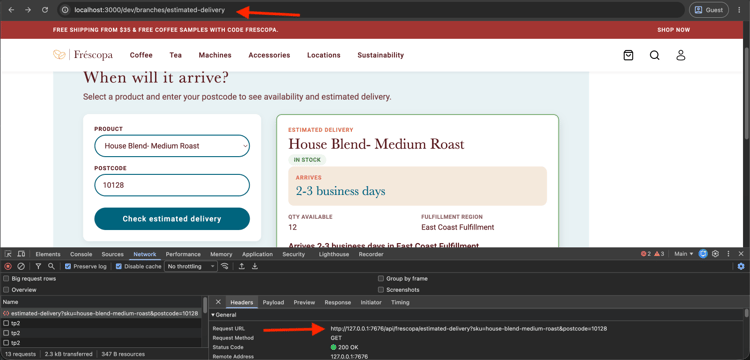Uncheck Disable cache
Image resolution: width=750 pixels, height=360 pixels.
pyautogui.click(x=119, y=266)
